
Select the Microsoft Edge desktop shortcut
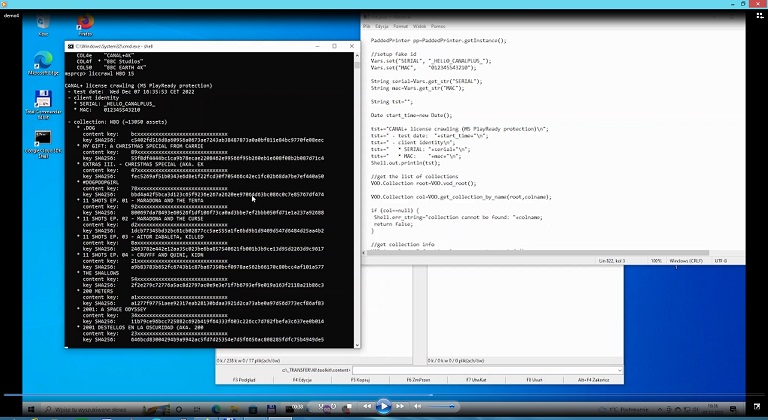[43, 64]
